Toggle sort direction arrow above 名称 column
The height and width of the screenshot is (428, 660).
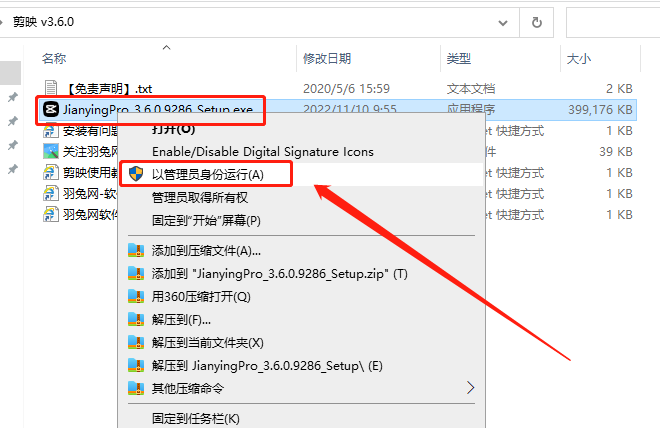point(167,48)
